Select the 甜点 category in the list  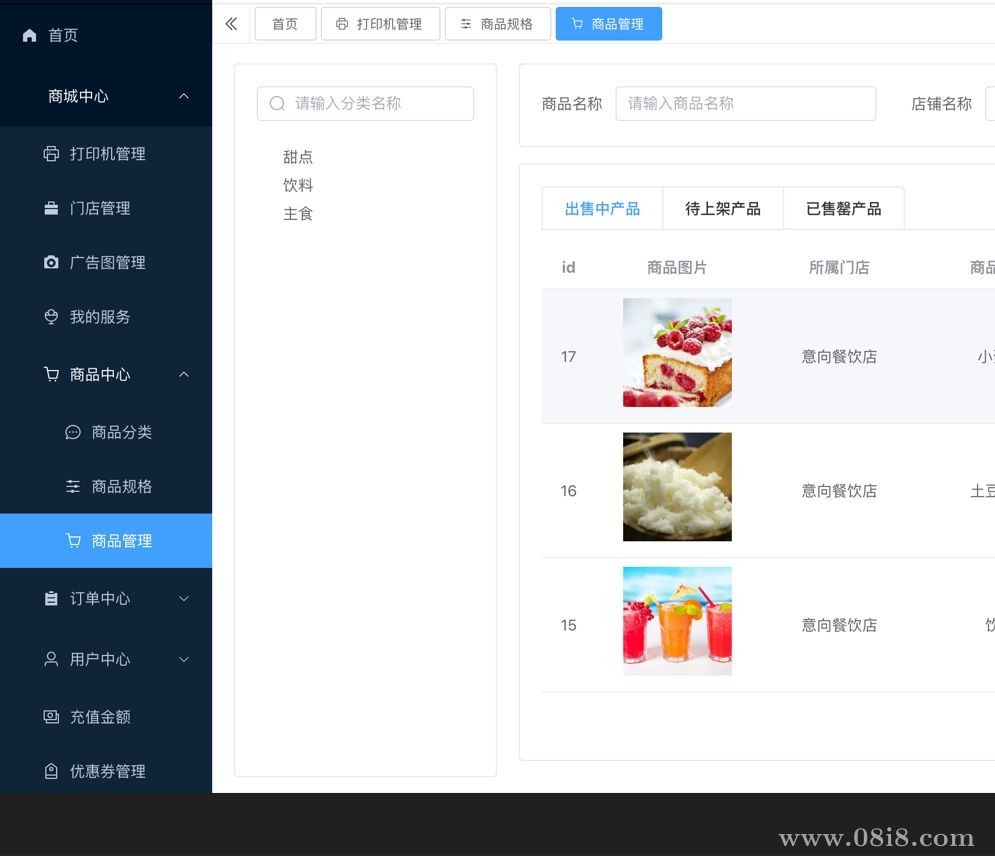pos(298,156)
